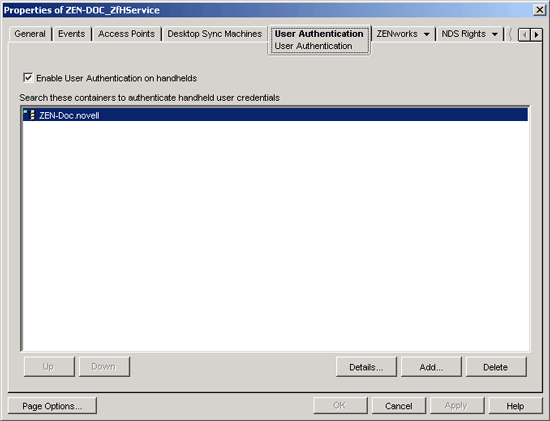Click Add to add a container
This screenshot has height=421, width=550.
431,367
